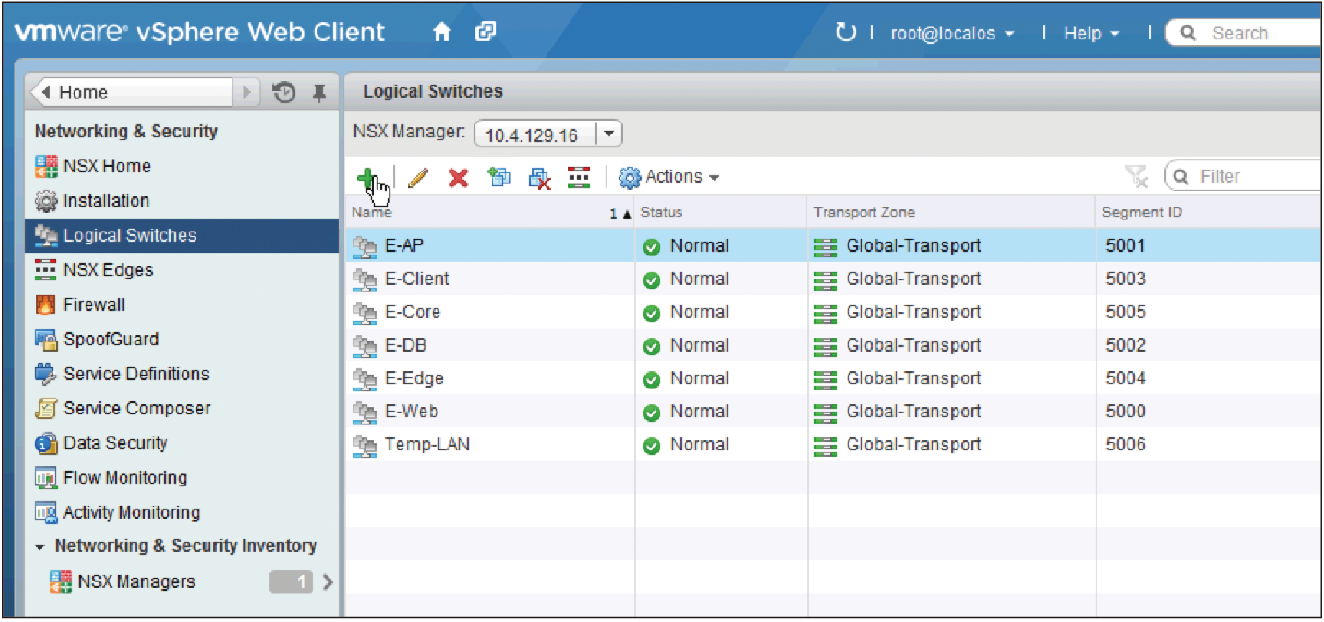Image resolution: width=1324 pixels, height=622 pixels.
Task: Go to the vSphere home page icon
Action: (x=442, y=33)
